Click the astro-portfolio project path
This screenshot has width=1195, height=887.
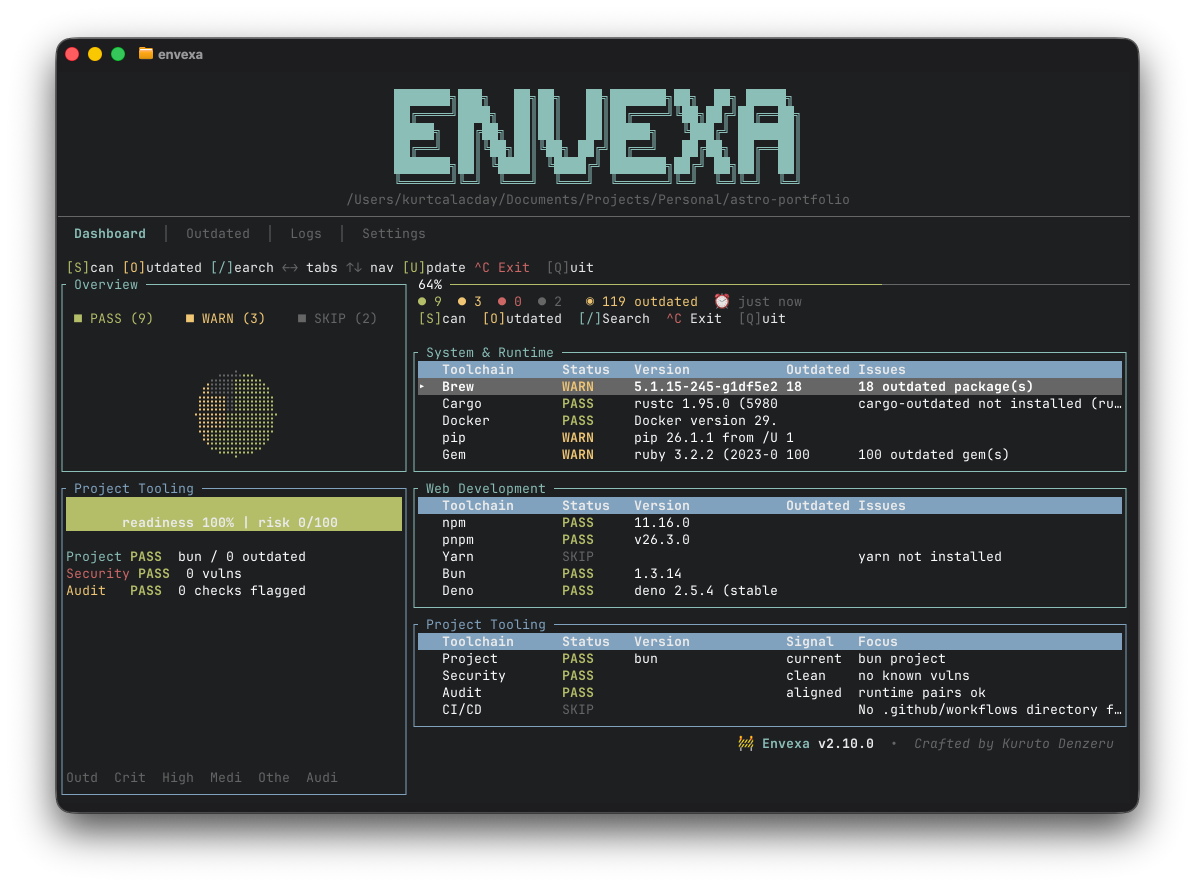[x=598, y=200]
